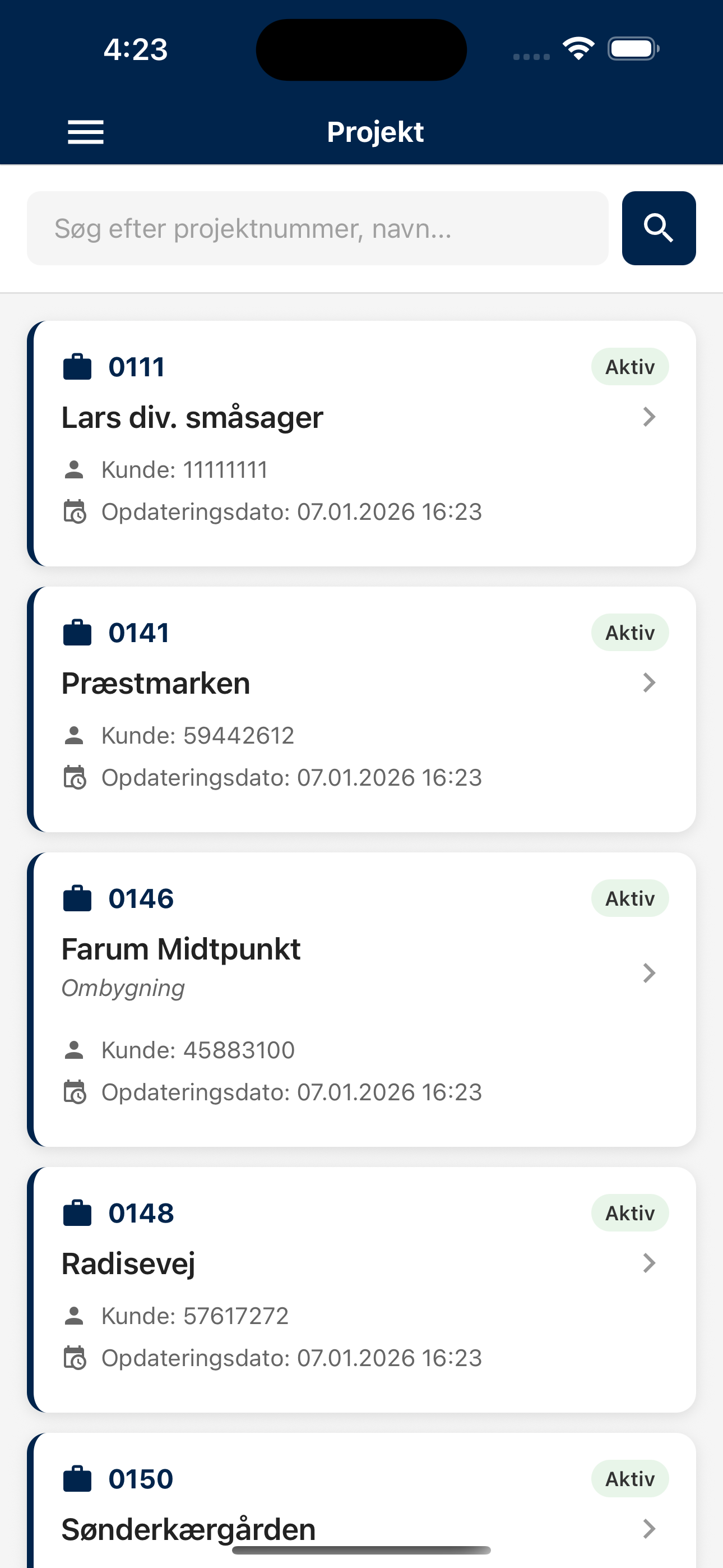The image size is (723, 1568).
Task: Click the briefcase icon for project 0141
Action: [77, 633]
